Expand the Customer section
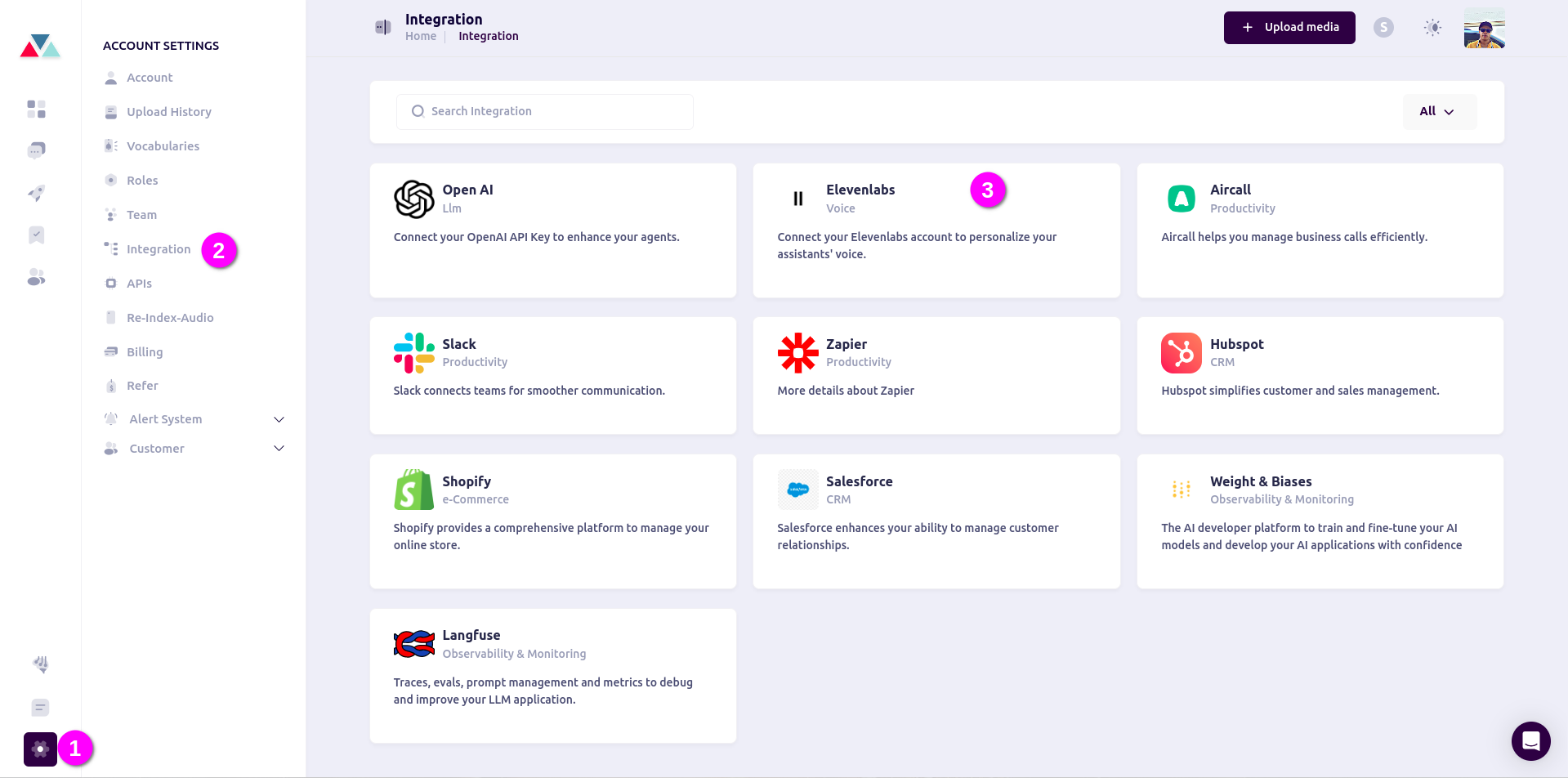The width and height of the screenshot is (1568, 778). coord(194,449)
